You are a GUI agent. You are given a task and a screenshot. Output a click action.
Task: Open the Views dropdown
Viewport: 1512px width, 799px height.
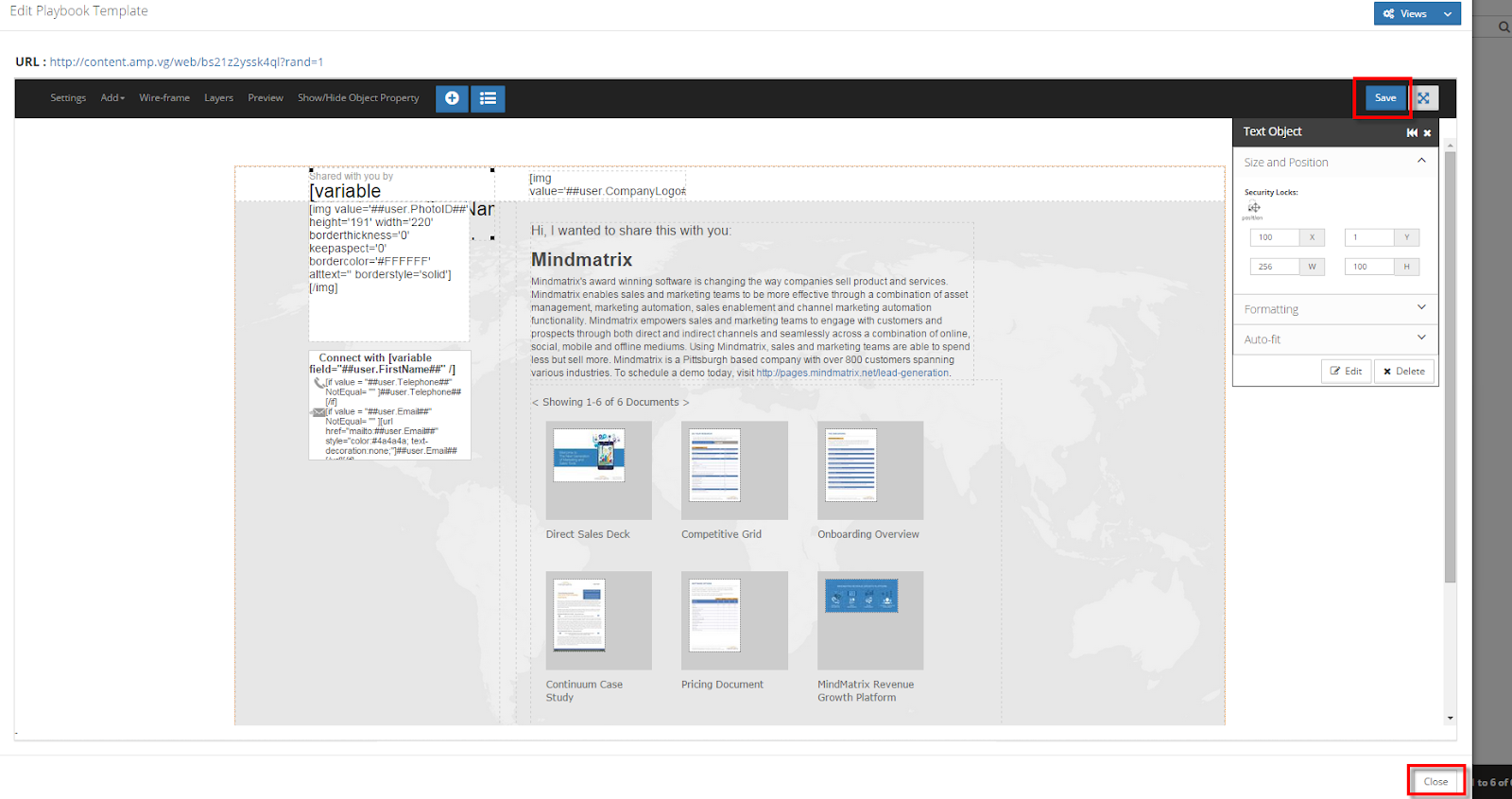[1417, 13]
